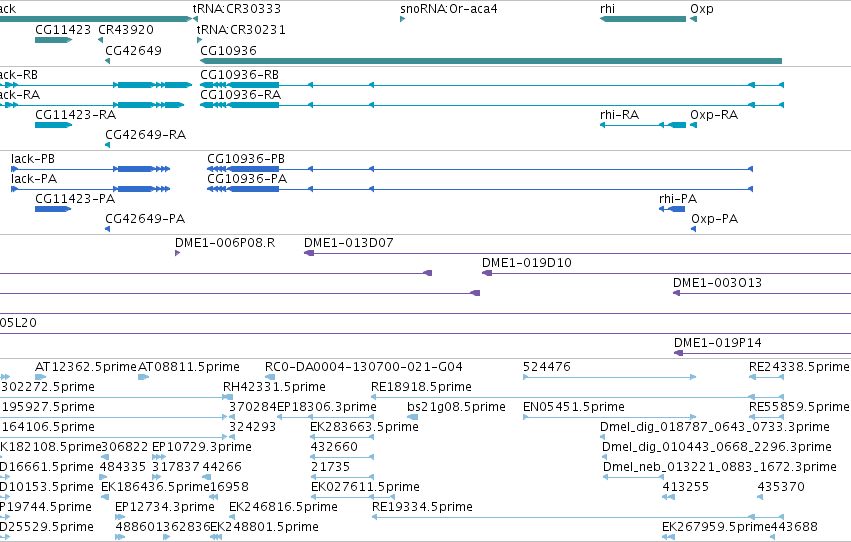Click the Oxp-PA protein label
The width and height of the screenshot is (851, 542).
click(x=714, y=219)
